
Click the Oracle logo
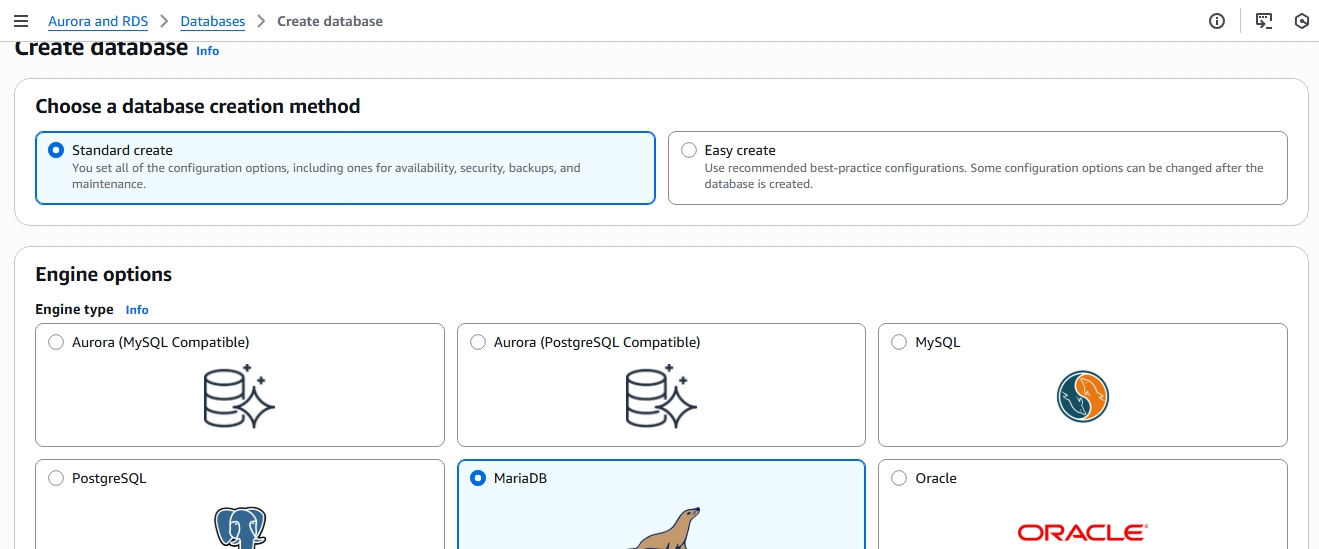tap(1082, 532)
